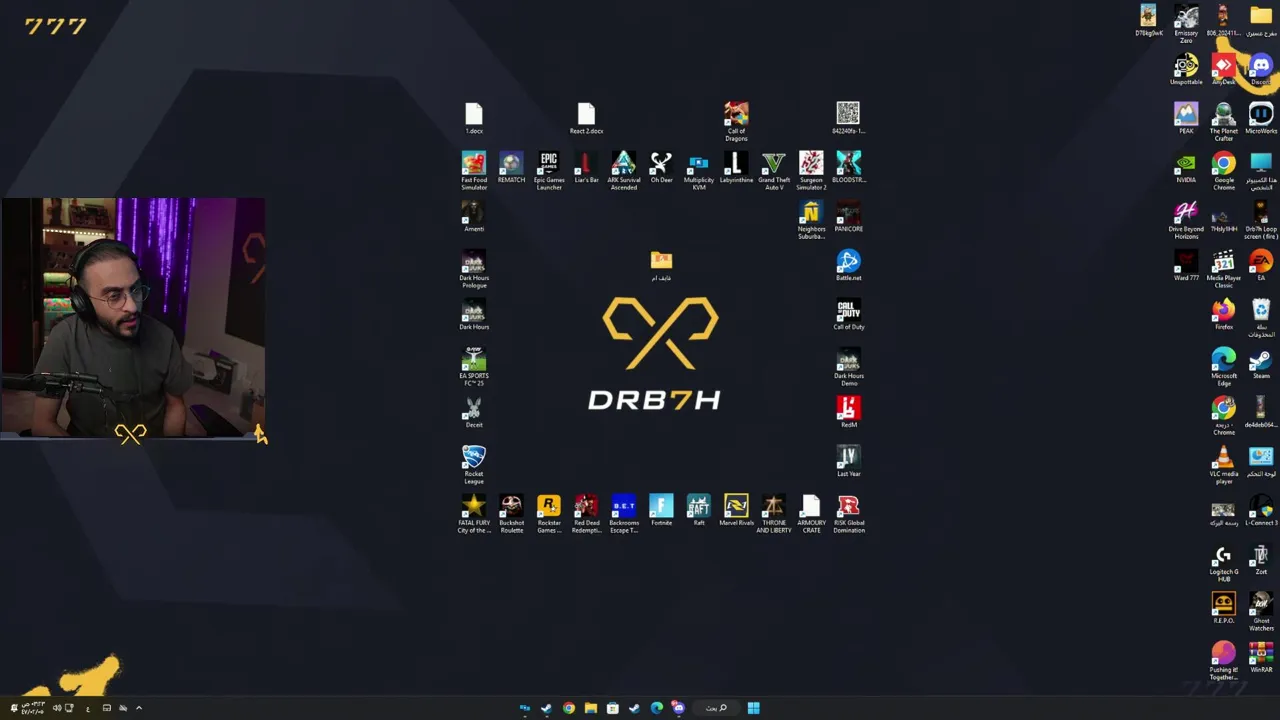Open the Last Year game icon
This screenshot has height=720, width=1280.
click(x=848, y=461)
